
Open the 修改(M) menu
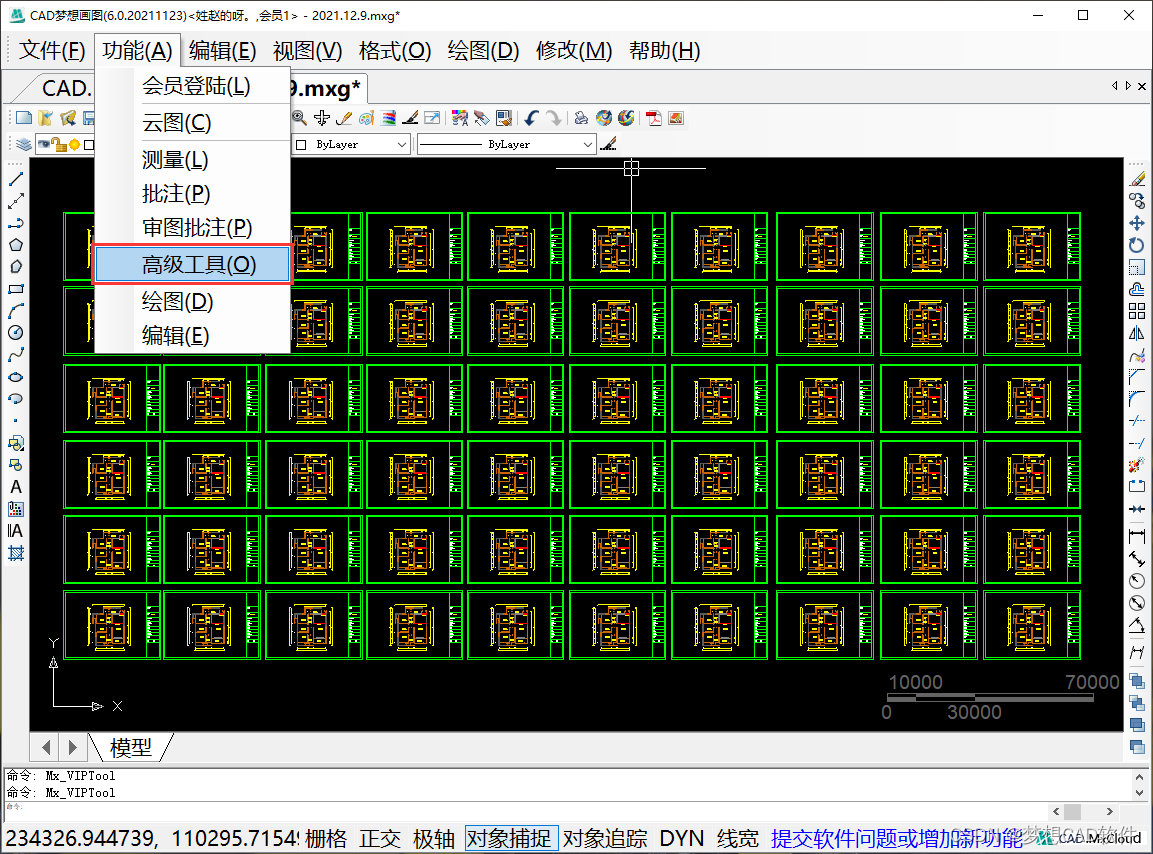[574, 51]
